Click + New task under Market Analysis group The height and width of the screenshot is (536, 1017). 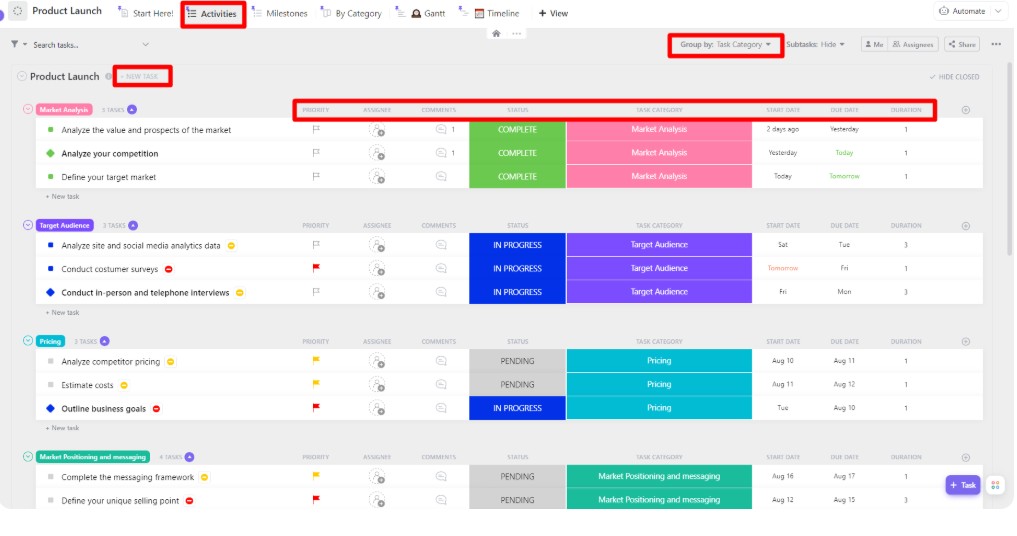tap(62, 196)
